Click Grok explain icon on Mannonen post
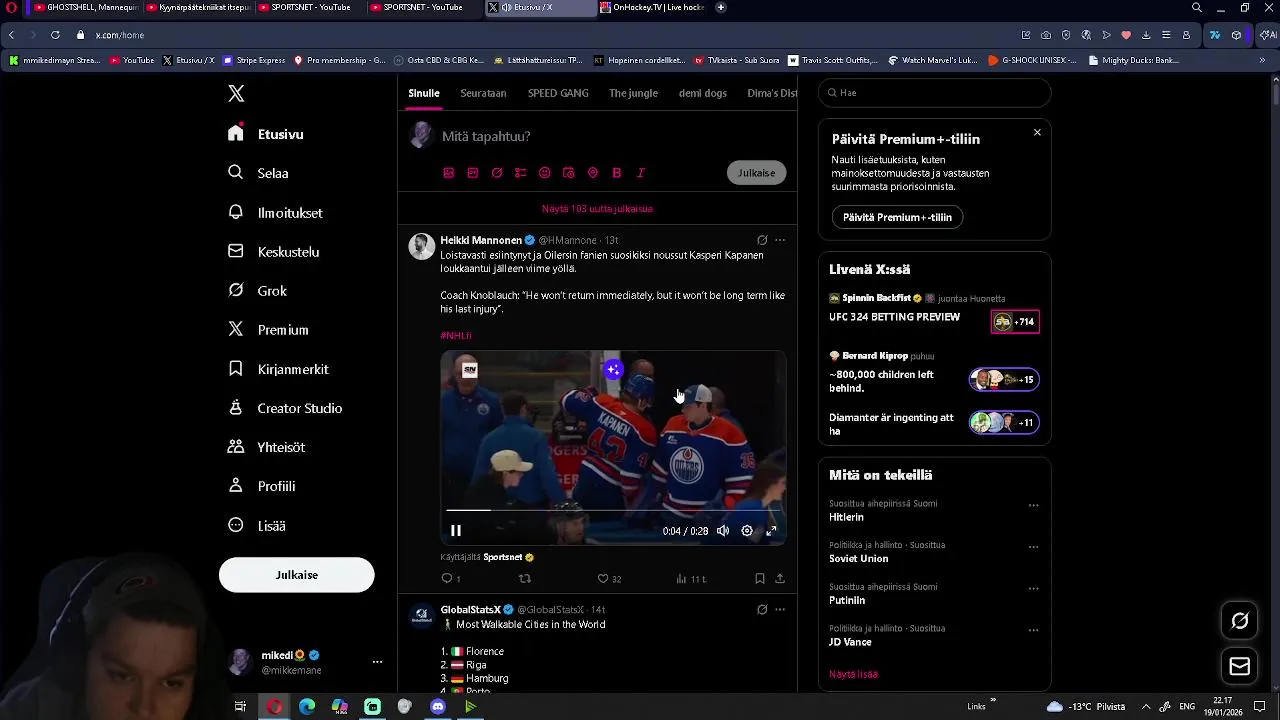This screenshot has width=1280, height=720. click(x=762, y=240)
